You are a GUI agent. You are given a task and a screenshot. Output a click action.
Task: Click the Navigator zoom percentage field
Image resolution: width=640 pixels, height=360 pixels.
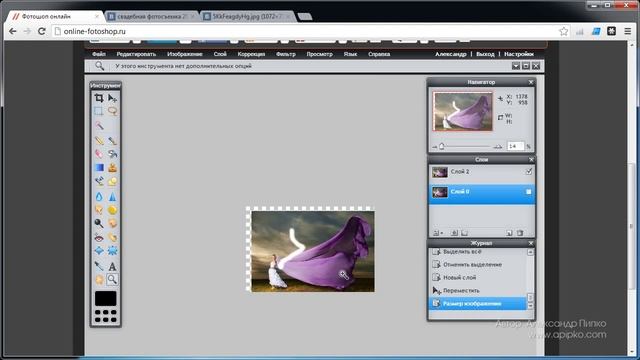point(515,146)
